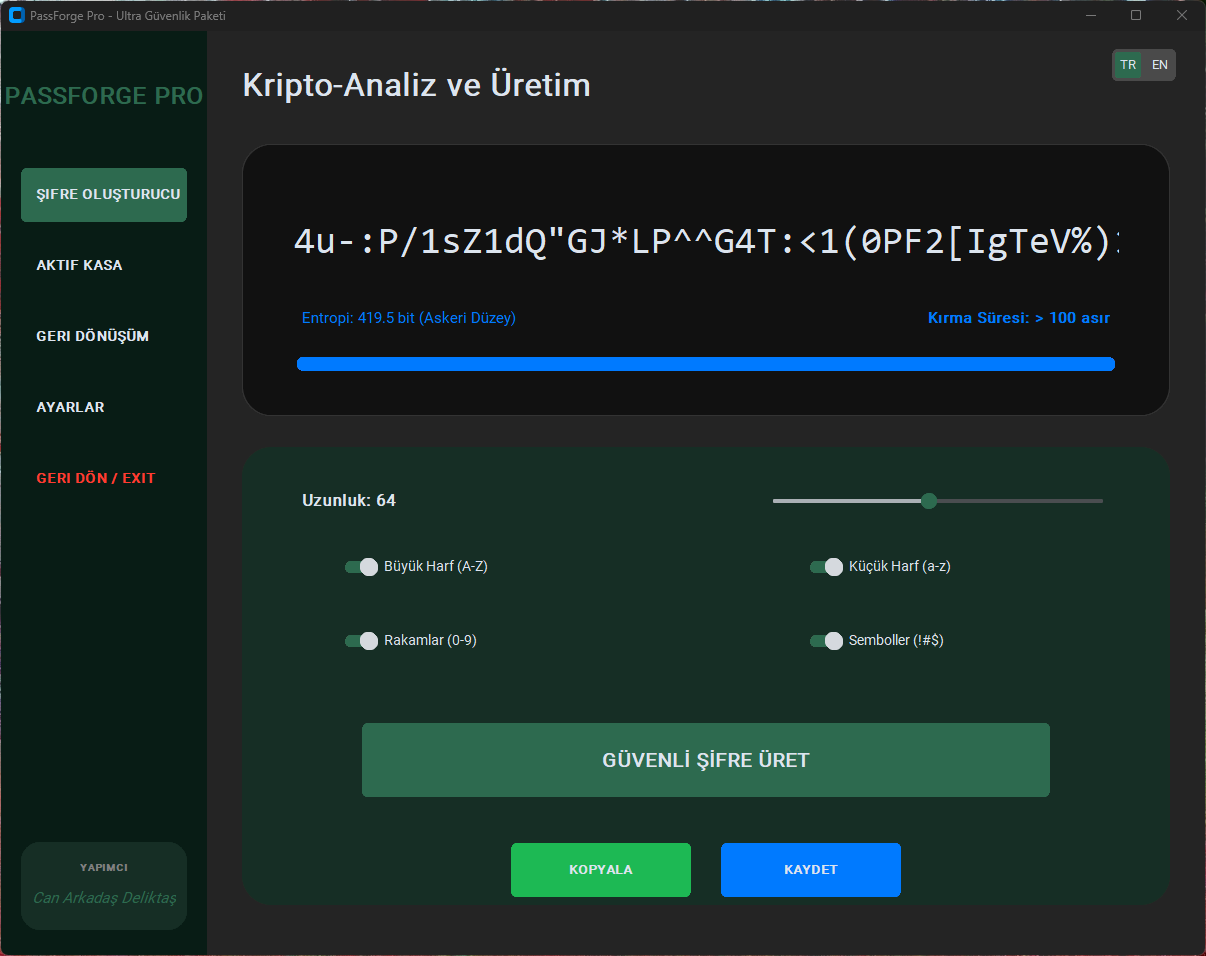Screen dimensions: 1206x956
Task: Click the generated password text field
Action: [x=706, y=242]
